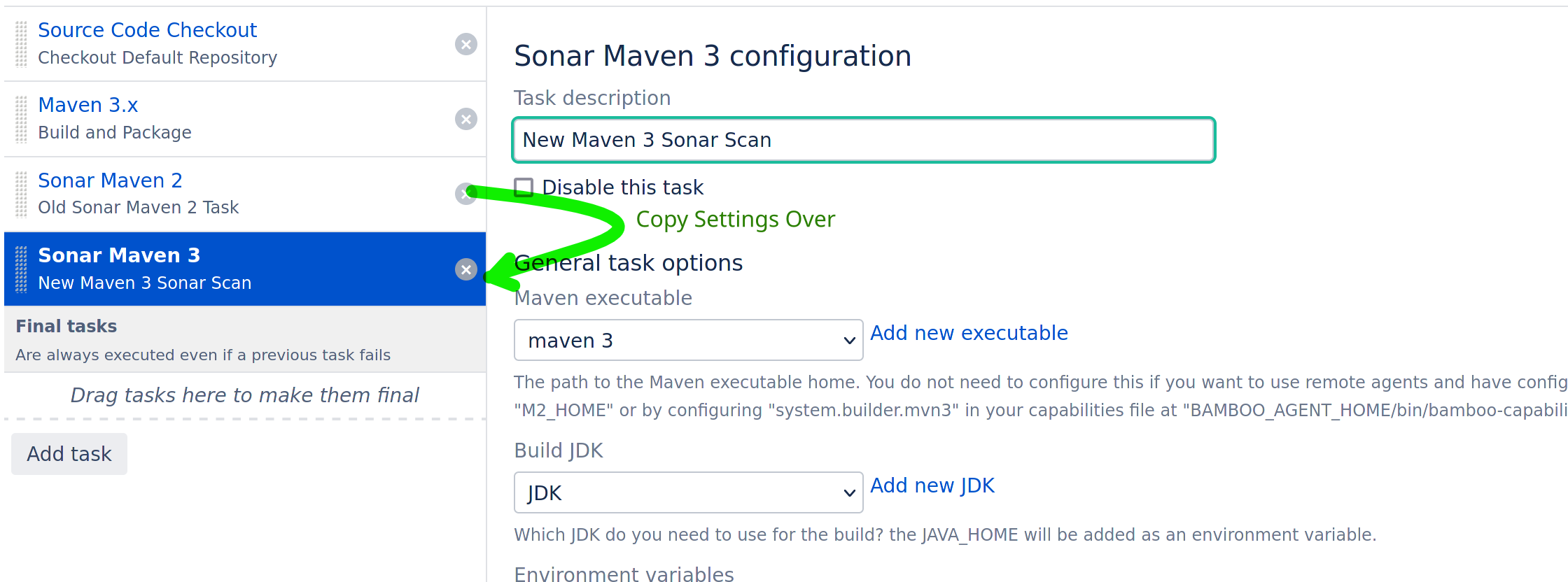Delete the Sonar Maven 2 task
The image size is (1568, 582).
pyautogui.click(x=464, y=194)
